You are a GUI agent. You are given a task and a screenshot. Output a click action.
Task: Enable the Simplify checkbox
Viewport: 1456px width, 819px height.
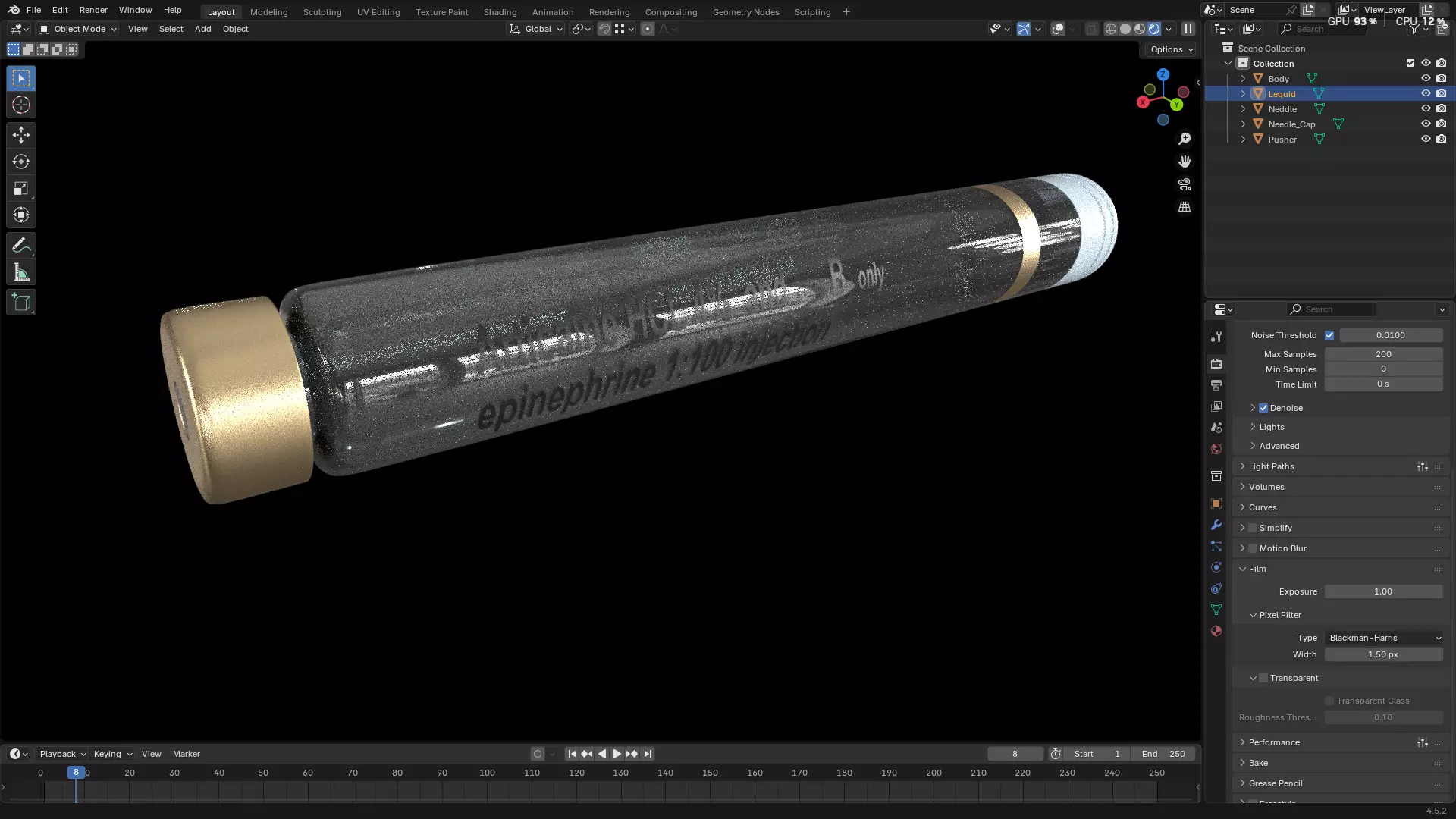[x=1253, y=528]
